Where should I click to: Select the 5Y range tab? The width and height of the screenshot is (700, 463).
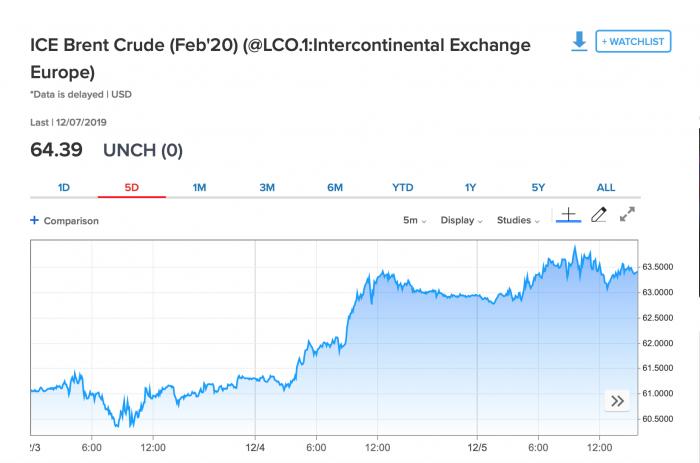(x=538, y=187)
